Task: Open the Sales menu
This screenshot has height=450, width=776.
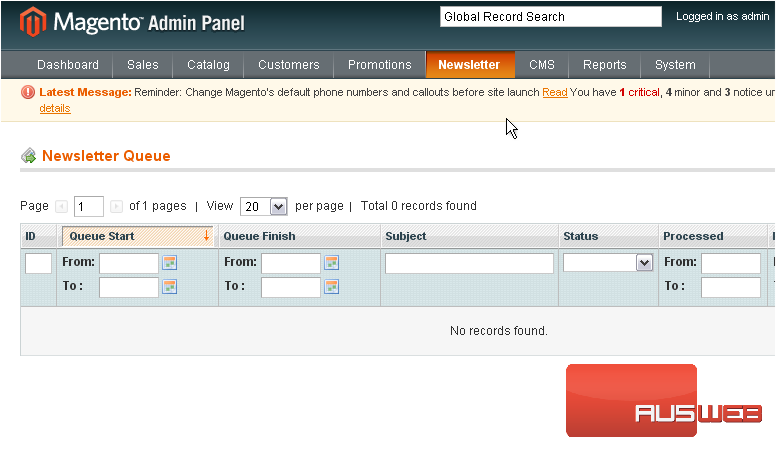Action: coord(143,65)
